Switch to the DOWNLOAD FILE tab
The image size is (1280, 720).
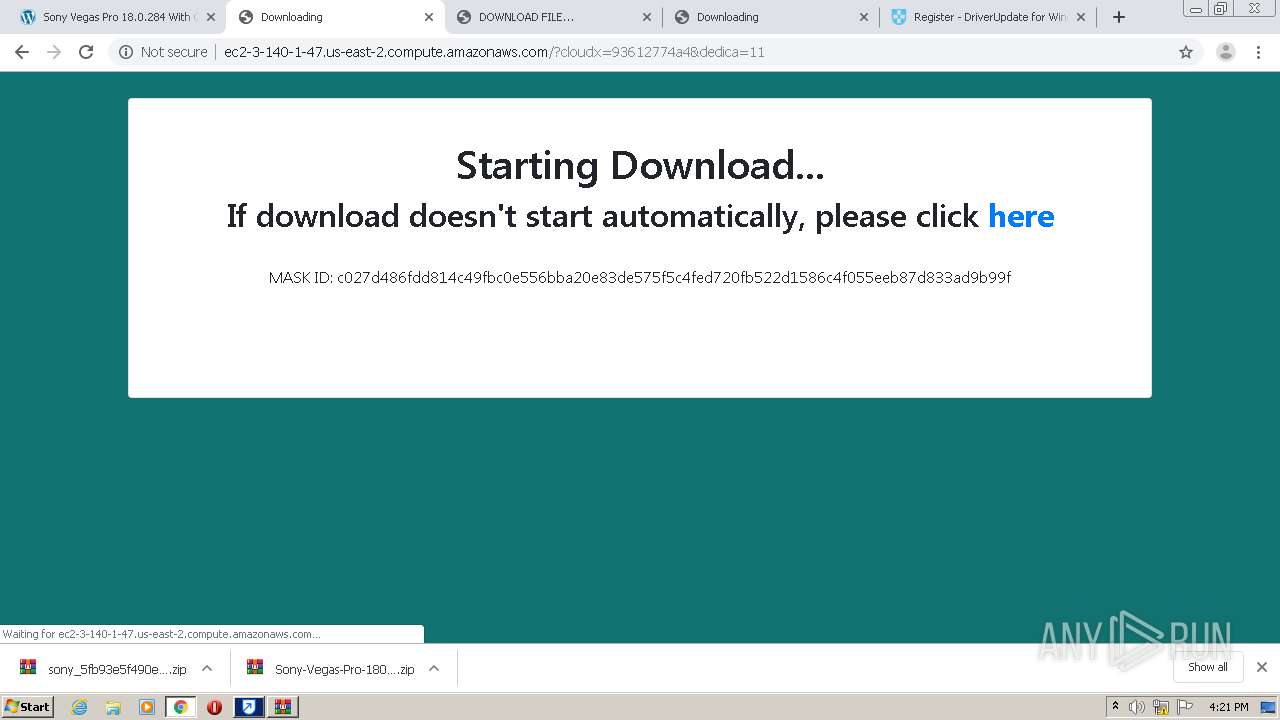tap(553, 17)
